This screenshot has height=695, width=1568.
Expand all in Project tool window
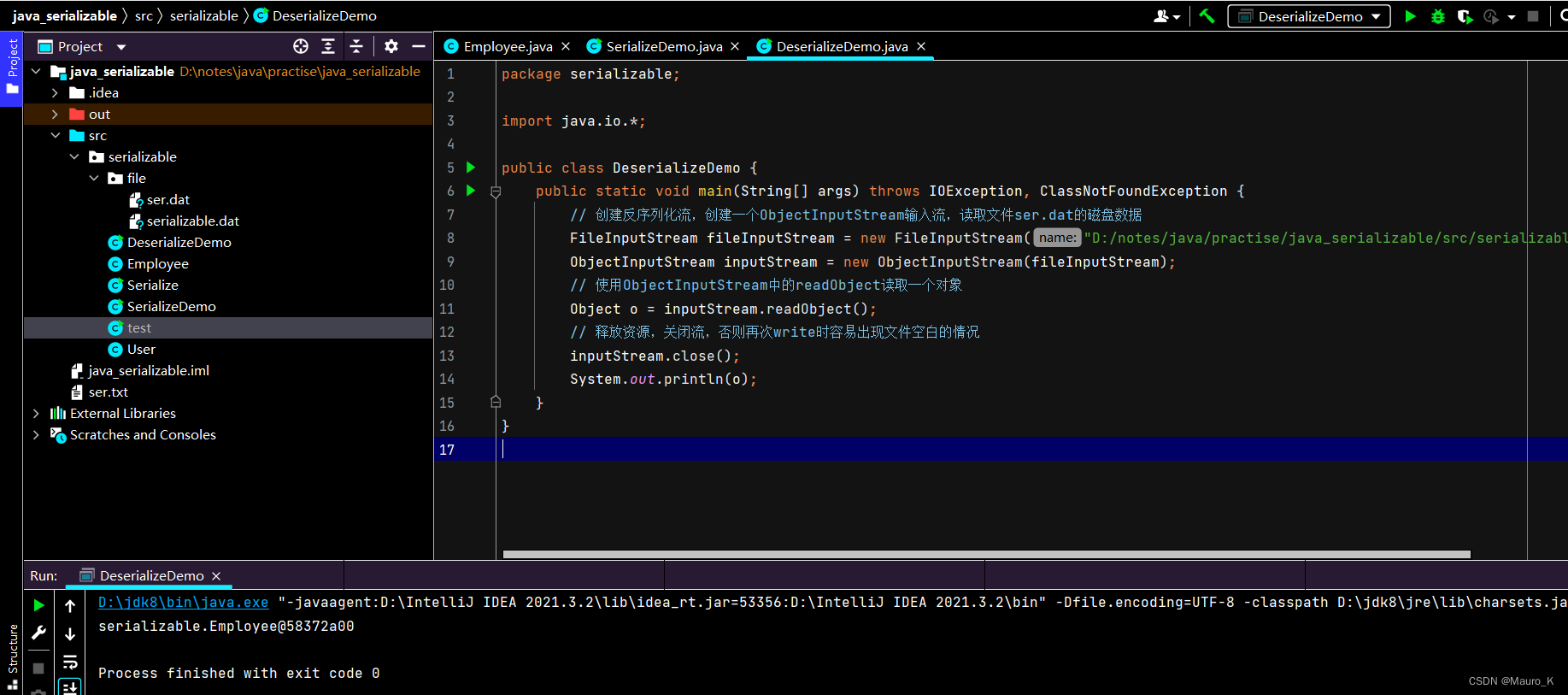coord(328,46)
